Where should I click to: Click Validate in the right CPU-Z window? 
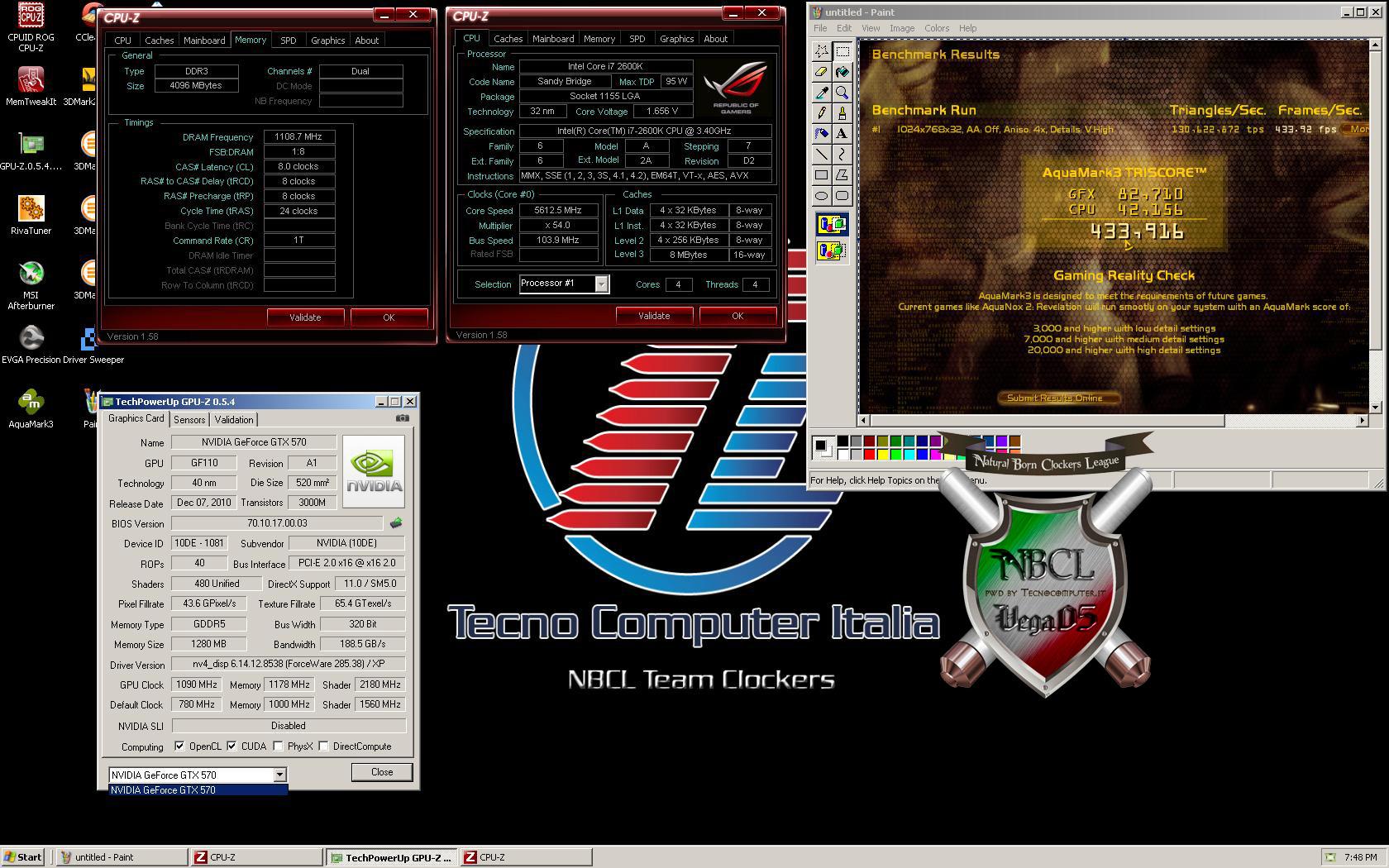(x=654, y=316)
